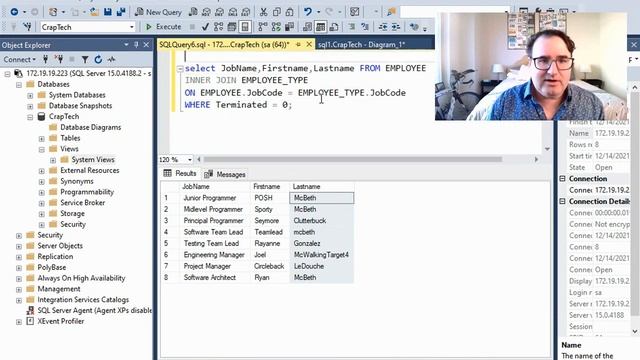Click the Change Connection icon
Image resolution: width=640 pixels, height=360 pixels.
tap(27, 27)
